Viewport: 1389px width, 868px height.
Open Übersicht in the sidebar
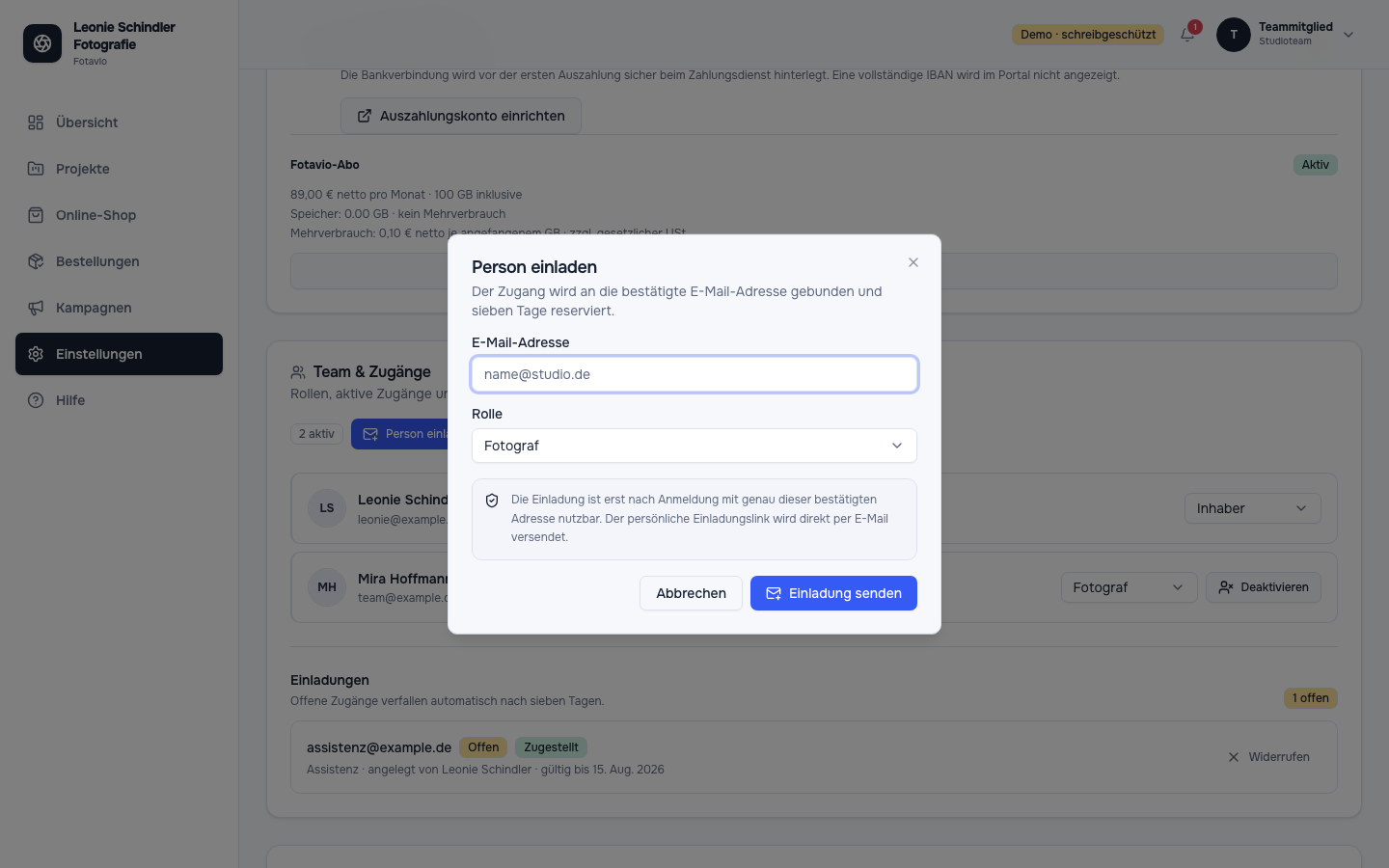[119, 122]
